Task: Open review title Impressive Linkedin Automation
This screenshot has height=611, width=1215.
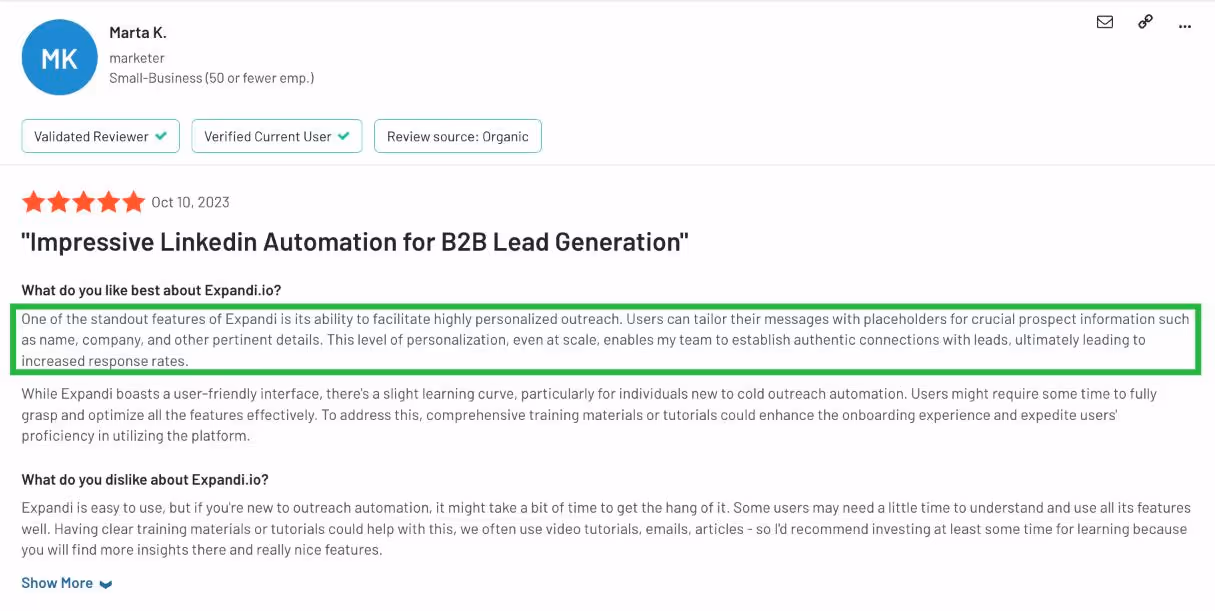Action: 355,242
